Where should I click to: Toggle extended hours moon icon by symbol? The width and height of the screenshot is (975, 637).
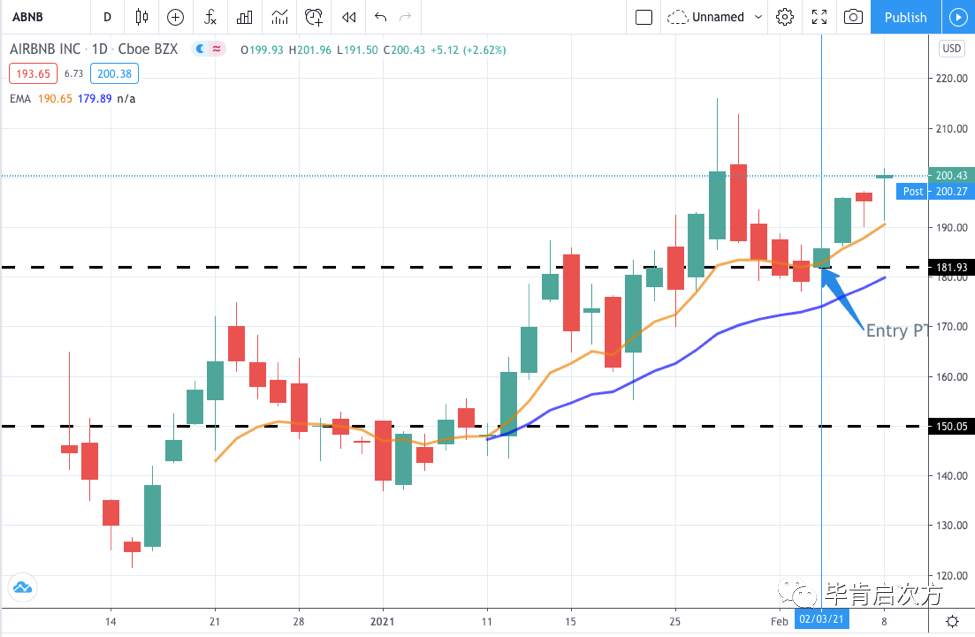click(200, 49)
